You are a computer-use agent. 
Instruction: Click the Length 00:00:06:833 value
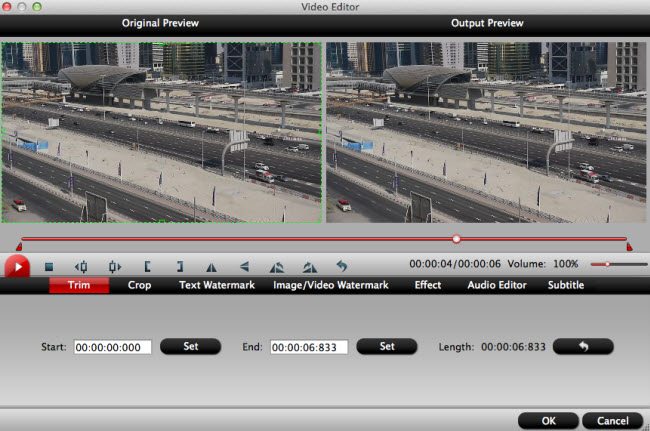coord(513,347)
